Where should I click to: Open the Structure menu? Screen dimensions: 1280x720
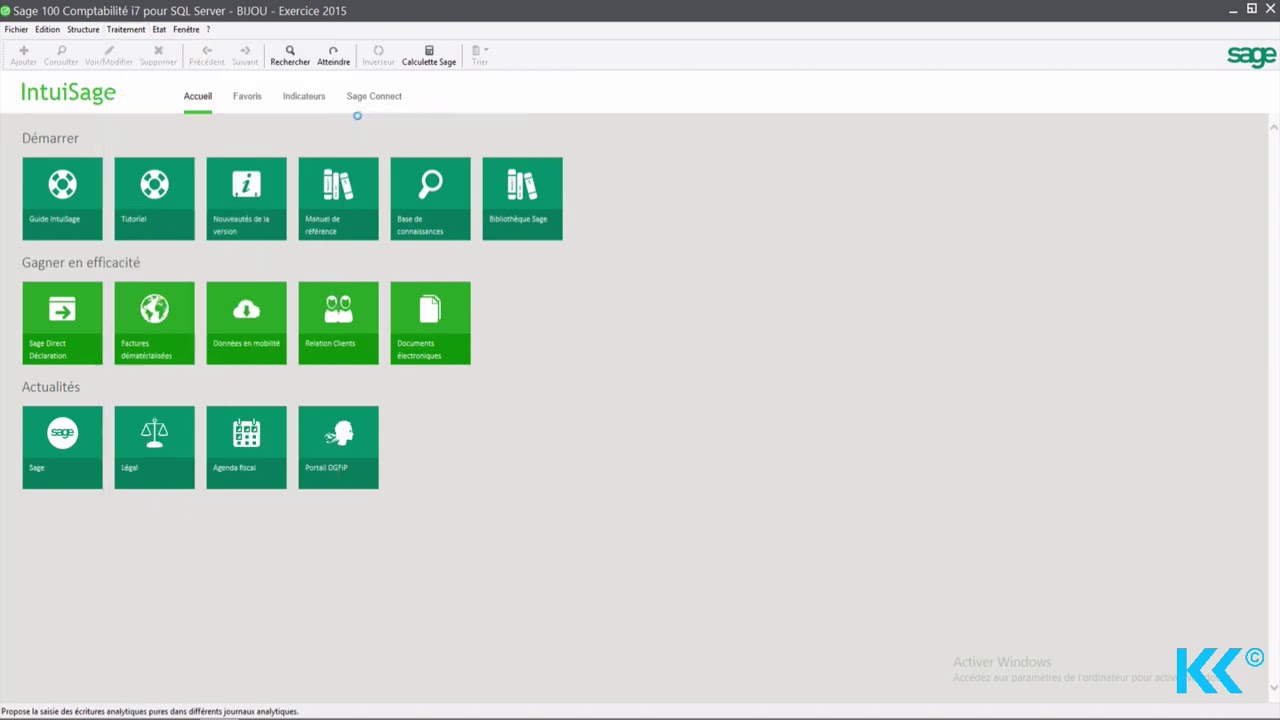(x=83, y=30)
